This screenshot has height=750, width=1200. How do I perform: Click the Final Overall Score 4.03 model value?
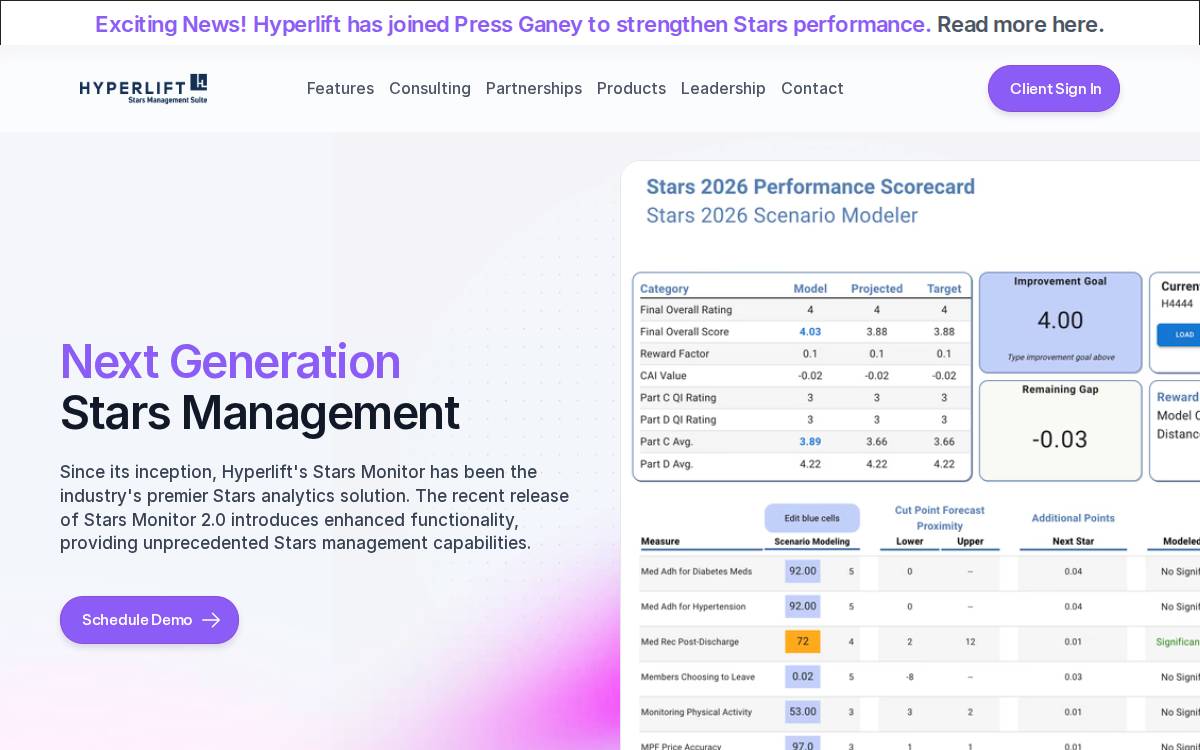click(810, 332)
